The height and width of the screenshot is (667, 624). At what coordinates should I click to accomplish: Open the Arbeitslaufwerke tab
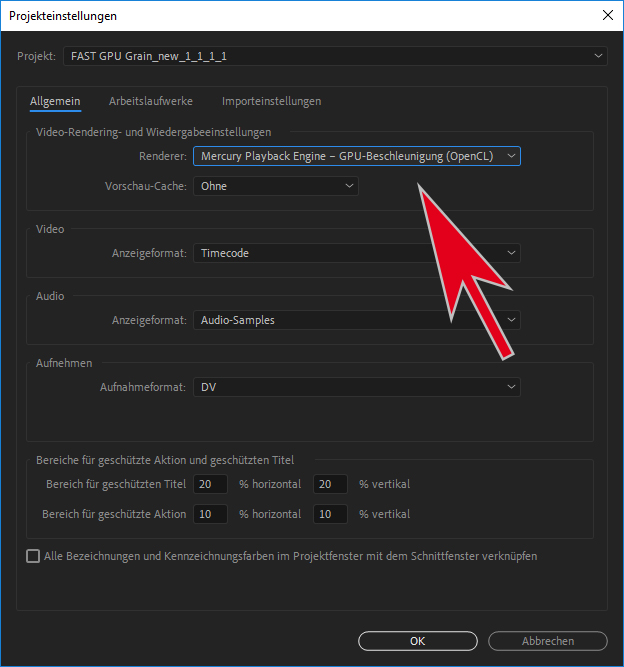151,101
